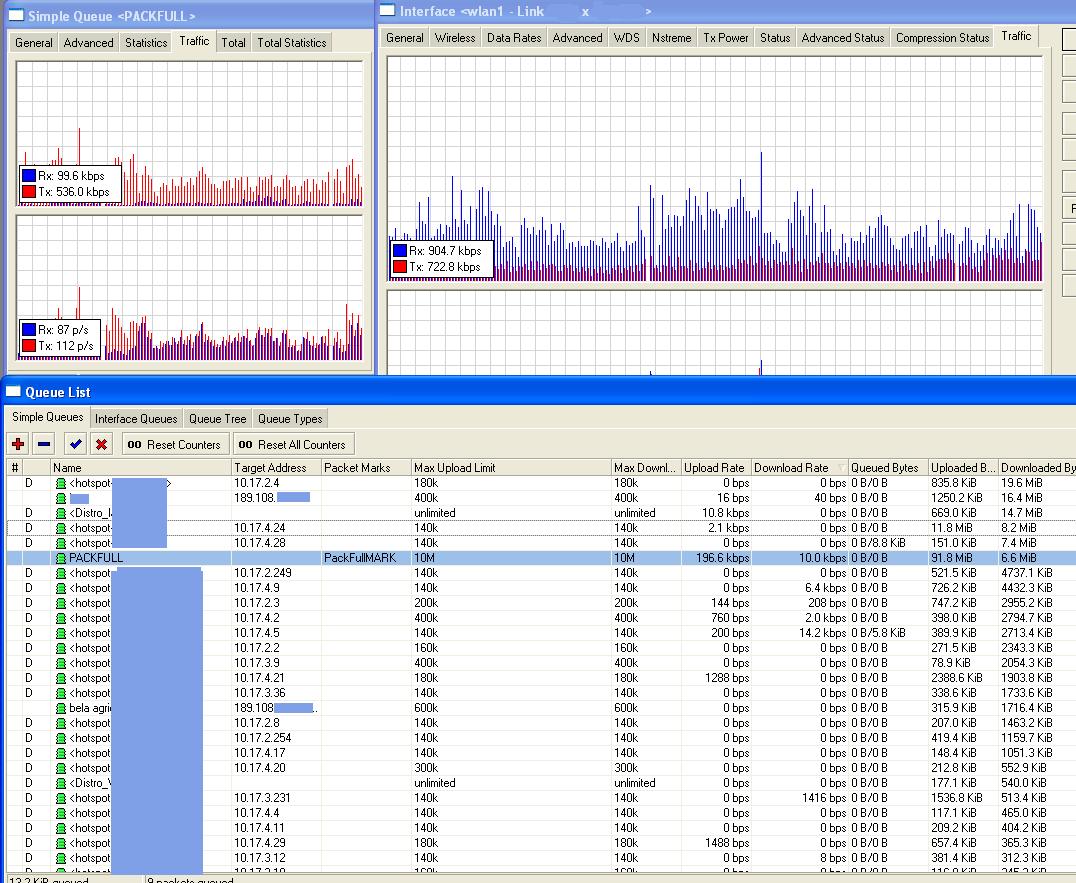Click the blue checkmark enable icon
The height and width of the screenshot is (883, 1076).
(75, 444)
